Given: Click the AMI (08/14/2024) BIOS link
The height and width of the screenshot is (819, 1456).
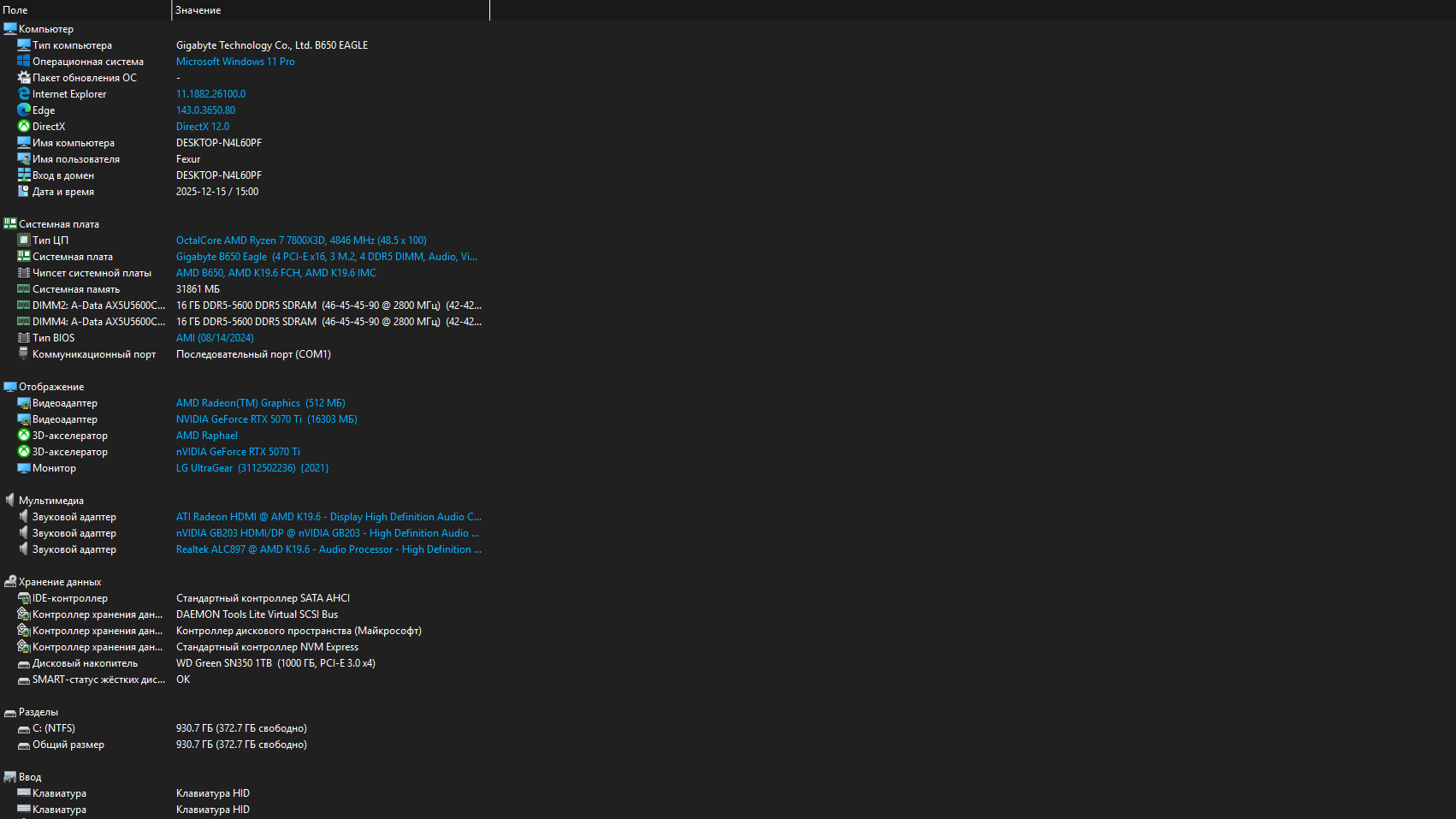Looking at the screenshot, I should tap(215, 338).
